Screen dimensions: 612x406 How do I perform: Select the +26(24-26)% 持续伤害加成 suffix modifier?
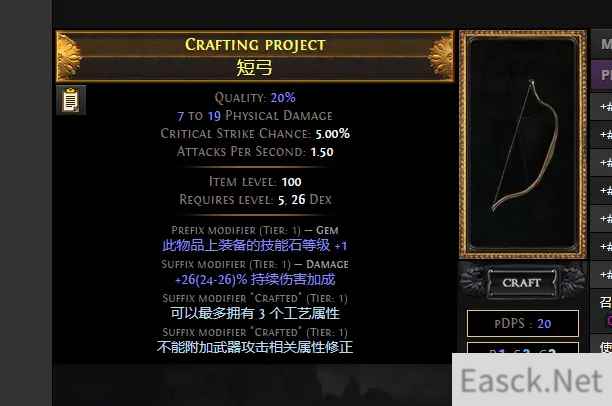[x=255, y=280]
